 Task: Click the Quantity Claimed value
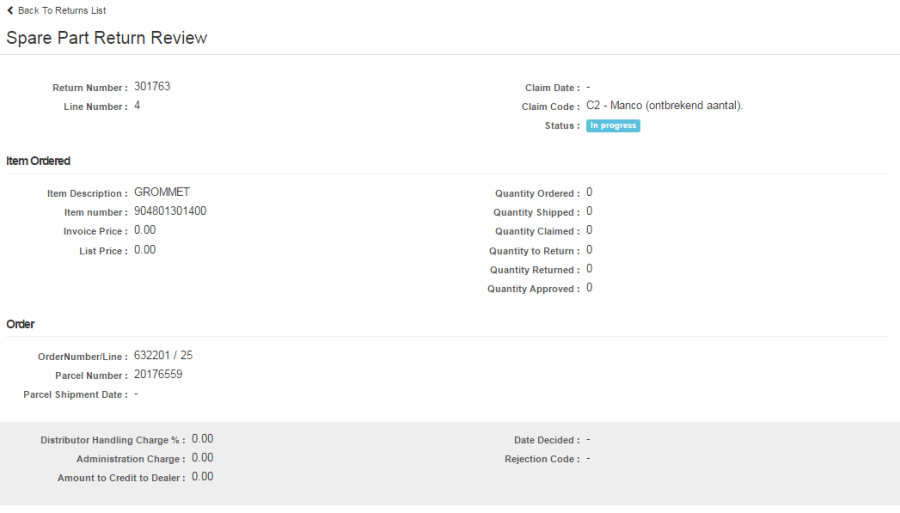point(589,230)
